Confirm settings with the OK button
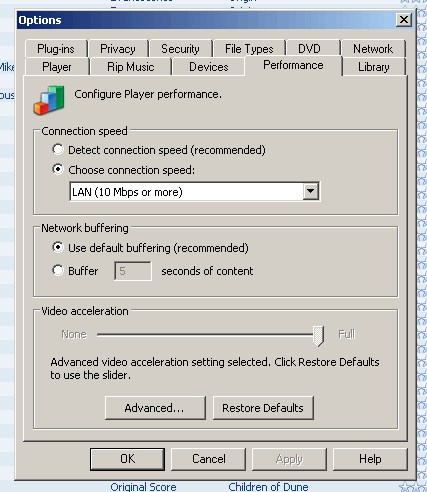Screen dimensions: 427x492 coord(127,459)
